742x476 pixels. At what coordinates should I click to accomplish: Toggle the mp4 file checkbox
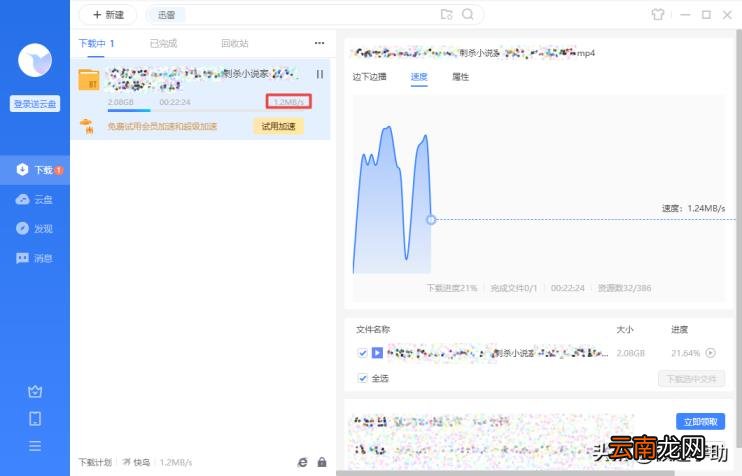[x=362, y=353]
